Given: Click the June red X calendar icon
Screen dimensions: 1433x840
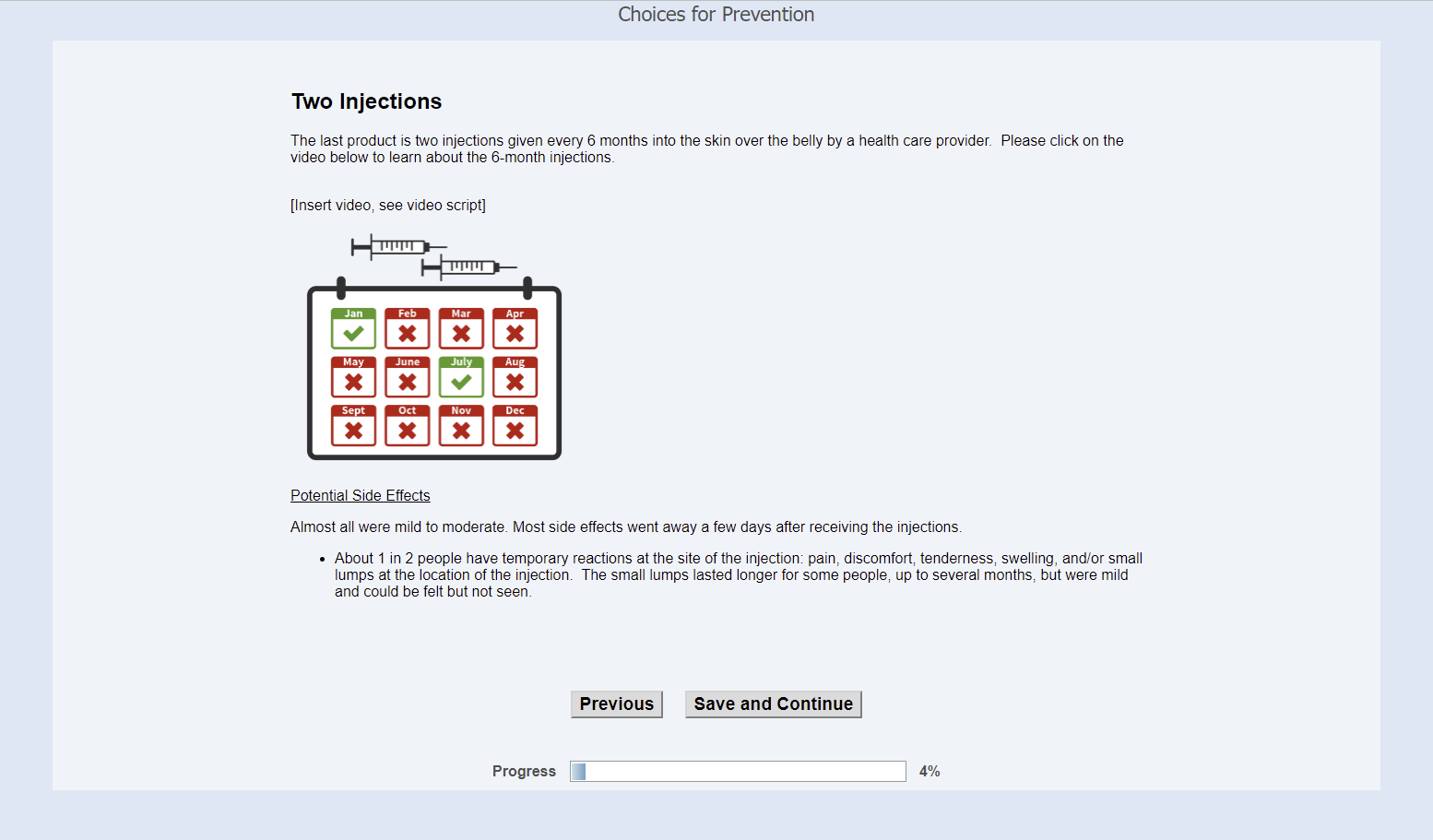Looking at the screenshot, I should pyautogui.click(x=407, y=377).
